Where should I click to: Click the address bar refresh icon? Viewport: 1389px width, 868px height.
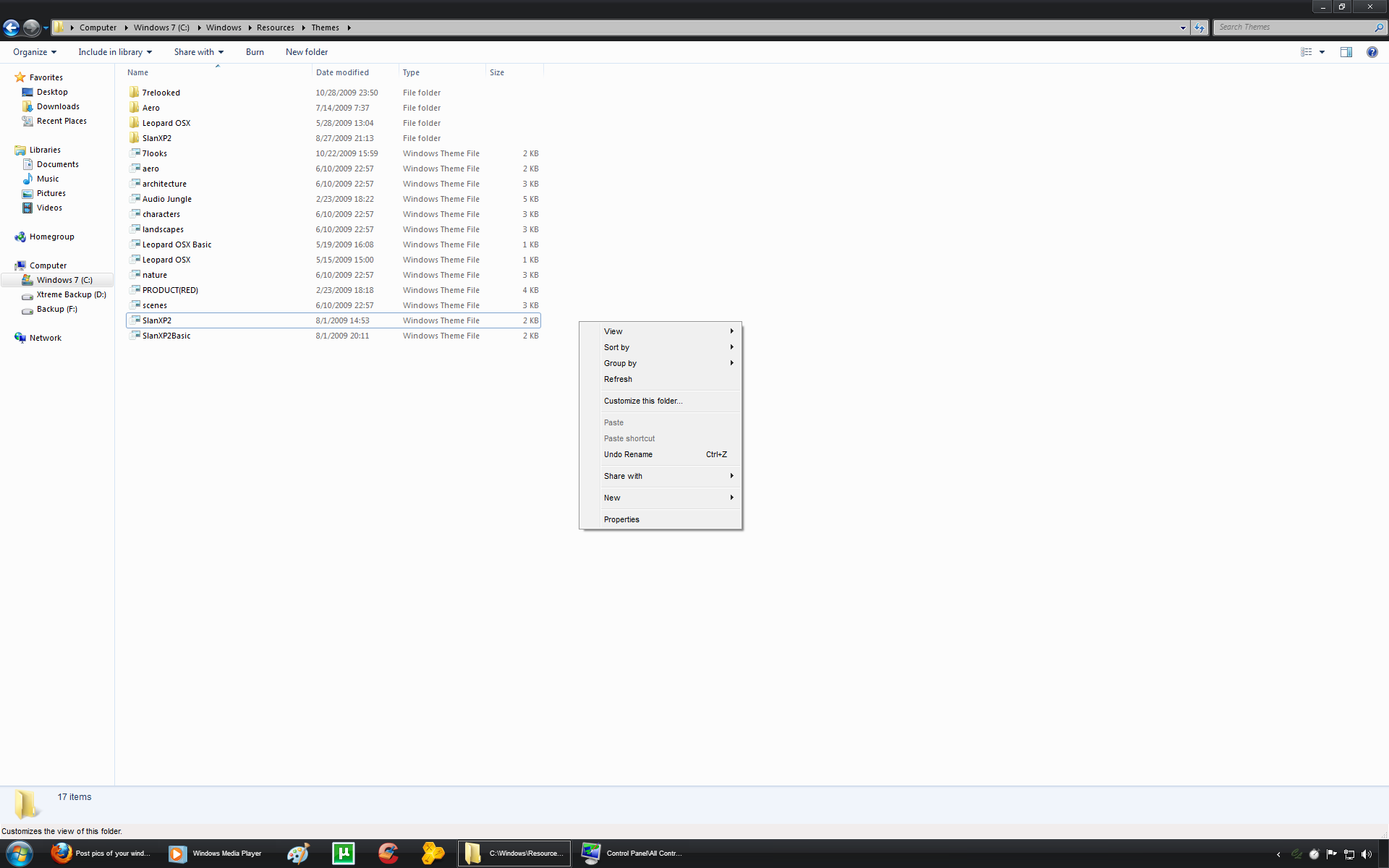[x=1199, y=27]
